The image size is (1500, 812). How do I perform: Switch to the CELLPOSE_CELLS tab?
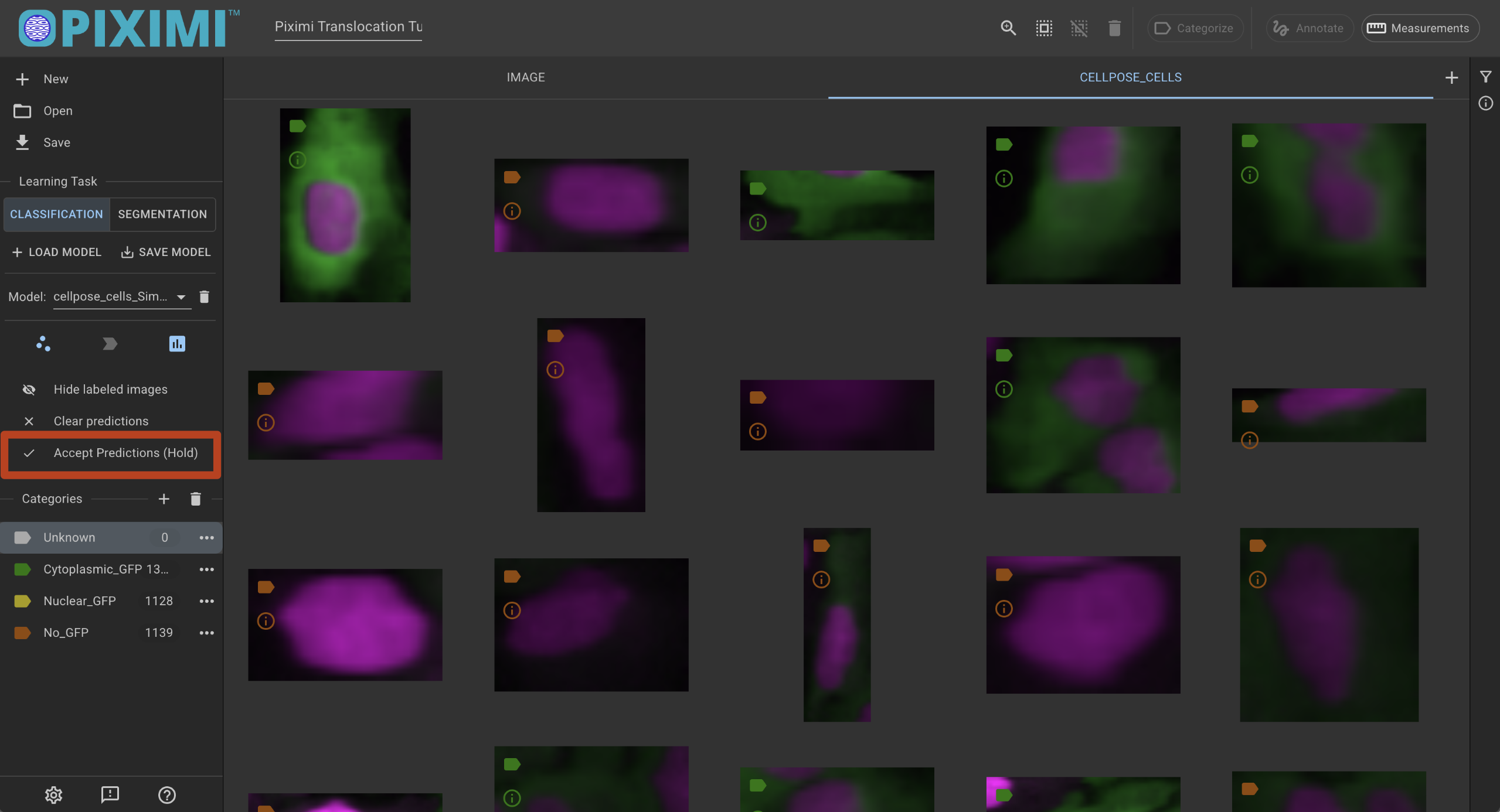[1130, 77]
